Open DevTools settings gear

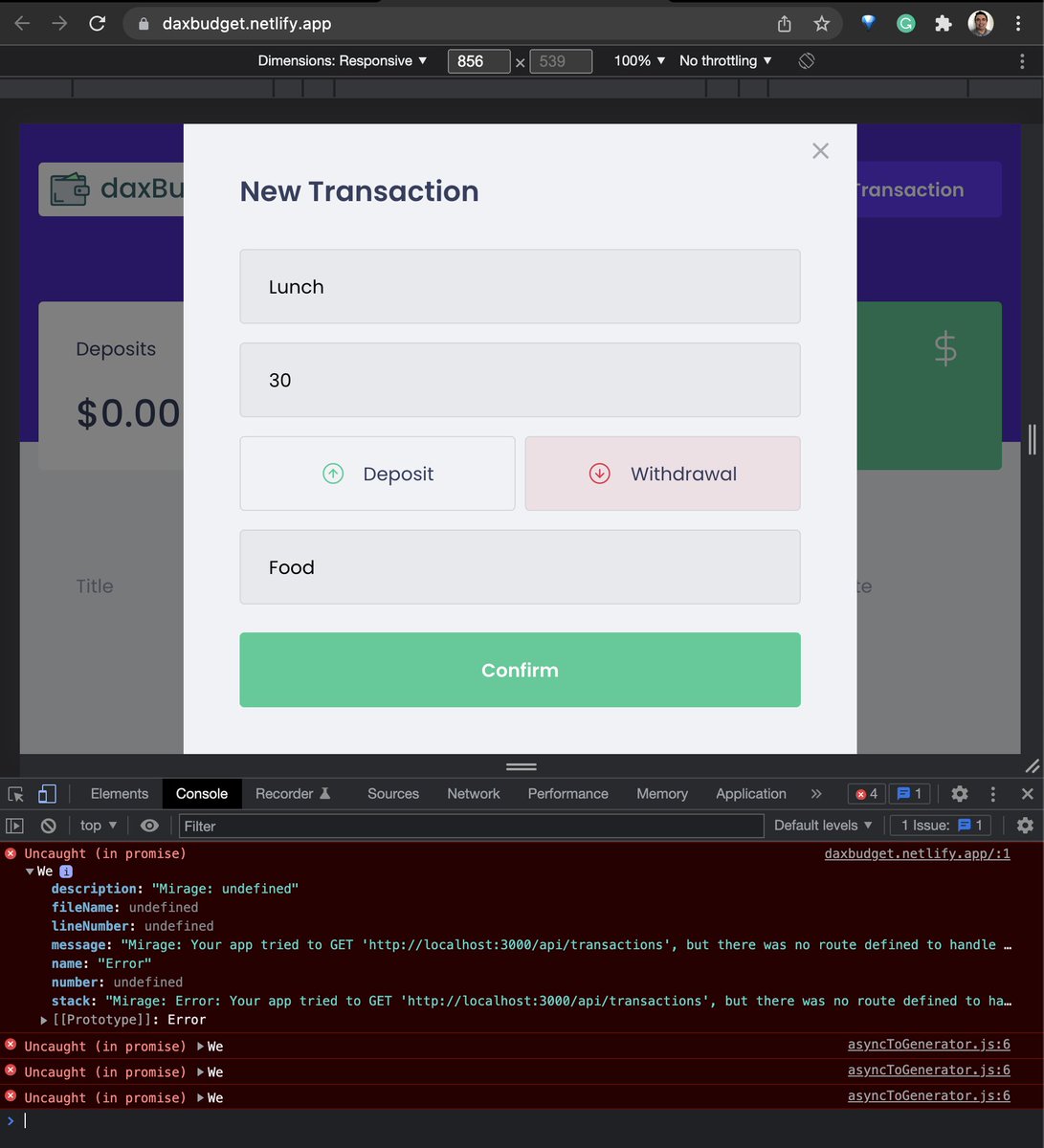(x=960, y=794)
